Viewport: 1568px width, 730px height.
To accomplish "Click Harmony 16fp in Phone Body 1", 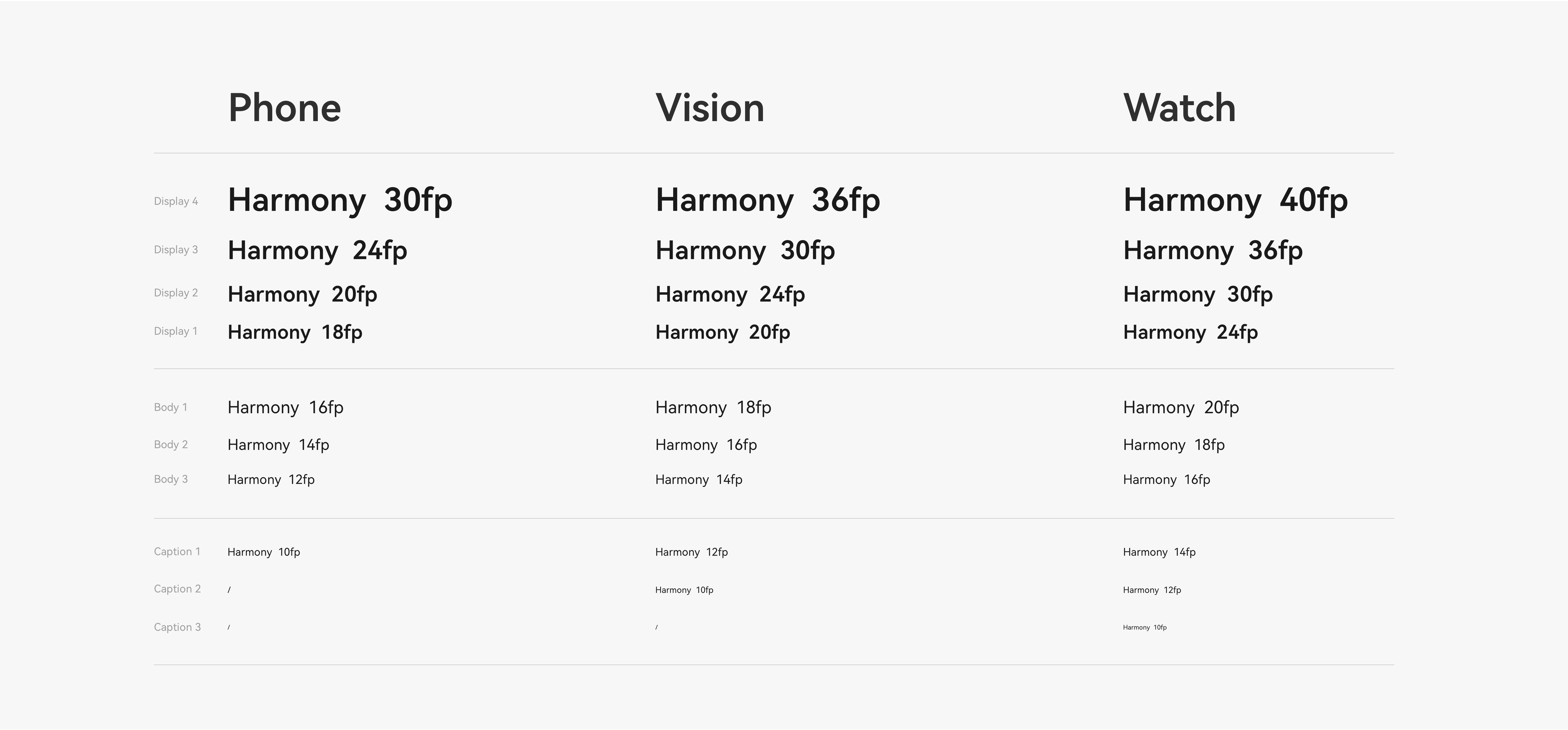I will (286, 408).
